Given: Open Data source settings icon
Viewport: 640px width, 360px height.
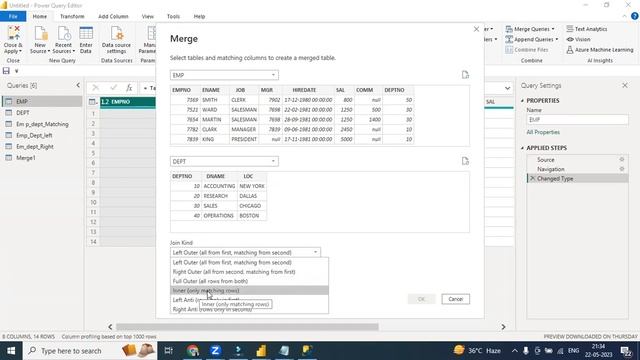Looking at the screenshot, I should click(116, 33).
